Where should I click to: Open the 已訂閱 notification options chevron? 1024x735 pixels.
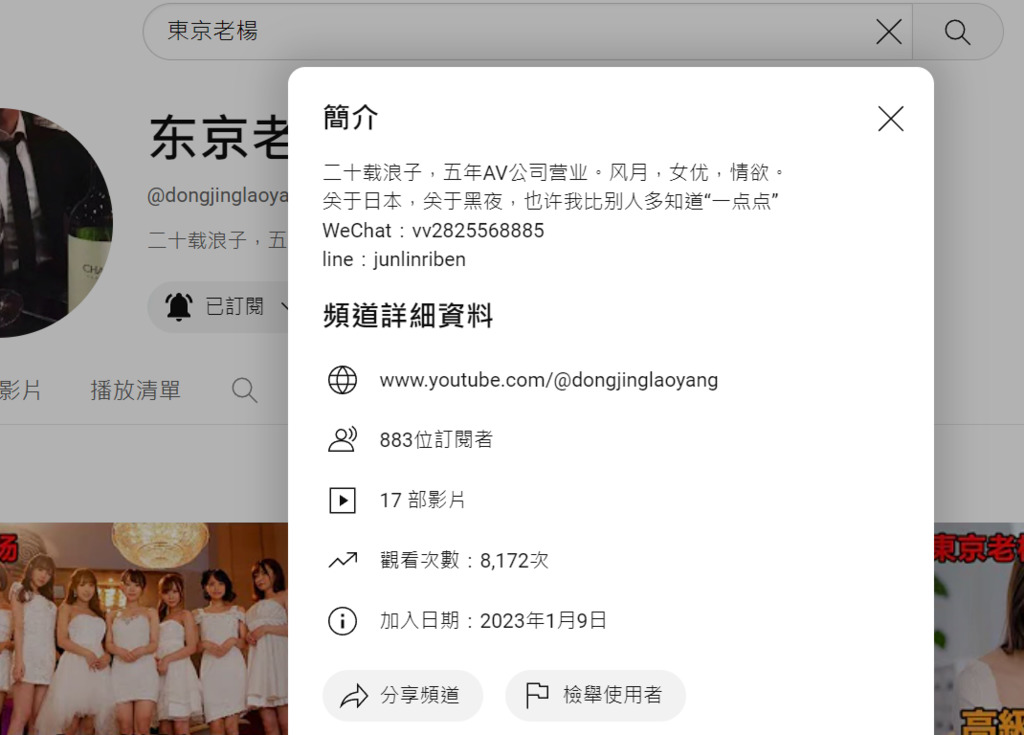[x=285, y=306]
